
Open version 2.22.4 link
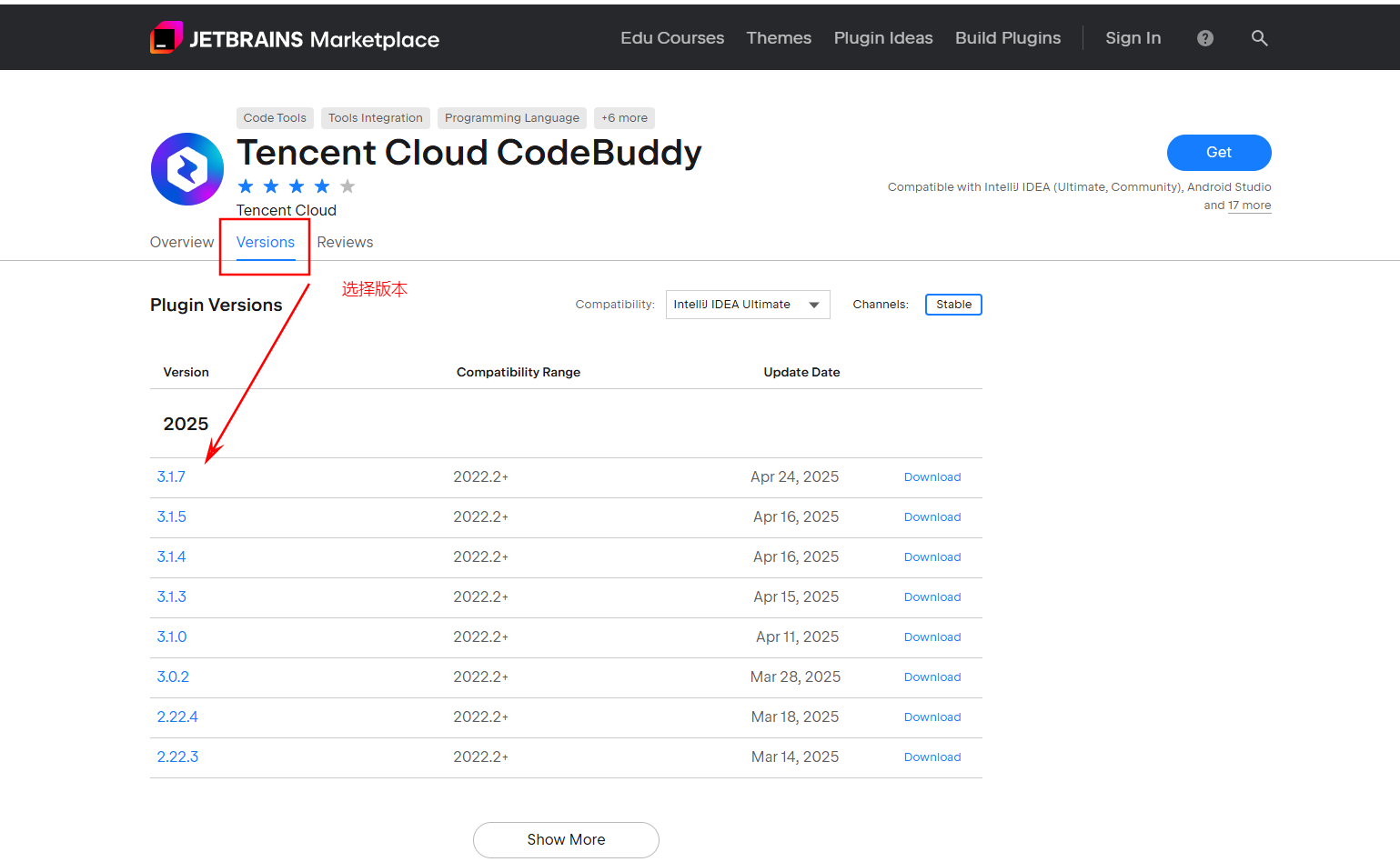tap(177, 717)
